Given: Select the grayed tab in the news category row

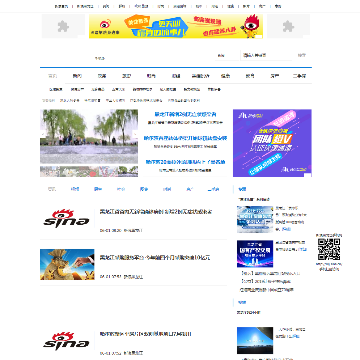Looking at the screenshot, I should tap(52, 189).
